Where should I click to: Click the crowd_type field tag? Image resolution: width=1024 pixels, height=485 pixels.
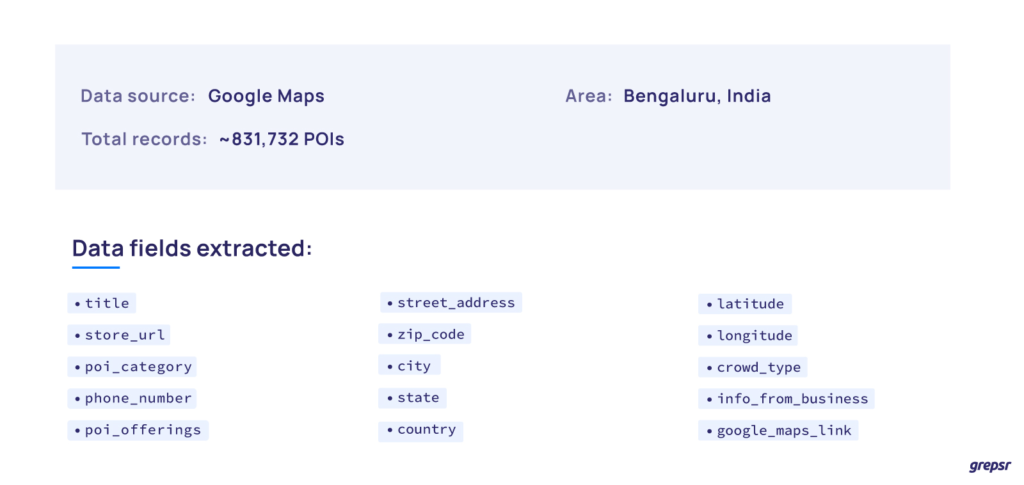753,367
